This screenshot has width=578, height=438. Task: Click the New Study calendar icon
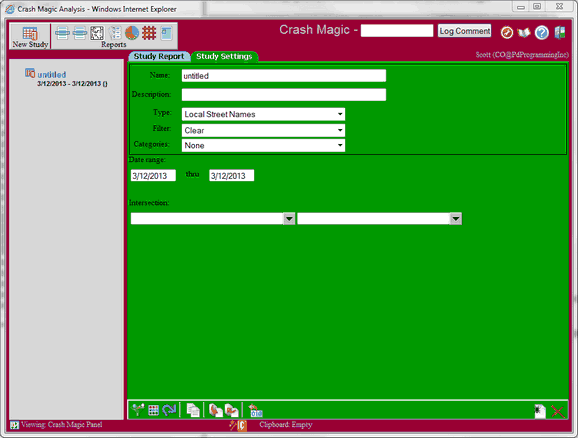click(30, 33)
